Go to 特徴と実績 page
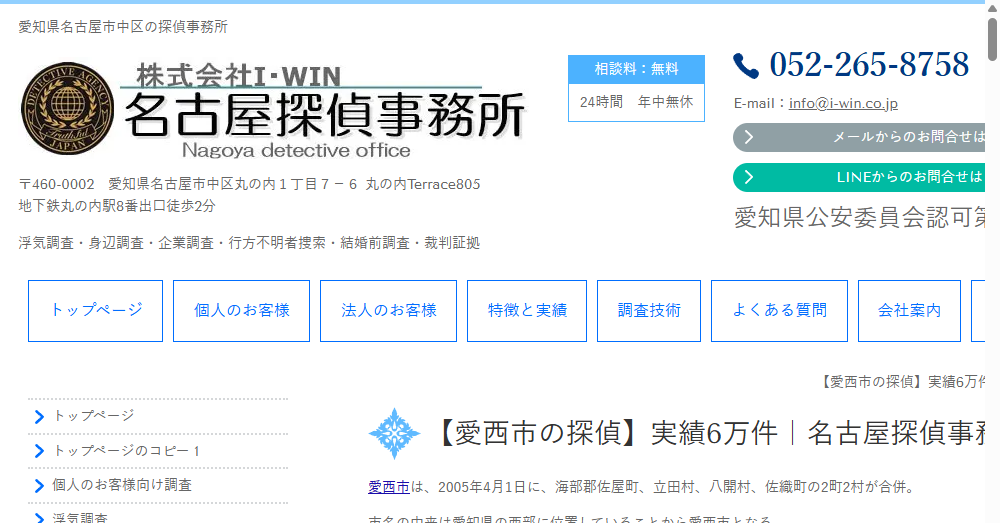The height and width of the screenshot is (523, 1000). pyautogui.click(x=527, y=311)
